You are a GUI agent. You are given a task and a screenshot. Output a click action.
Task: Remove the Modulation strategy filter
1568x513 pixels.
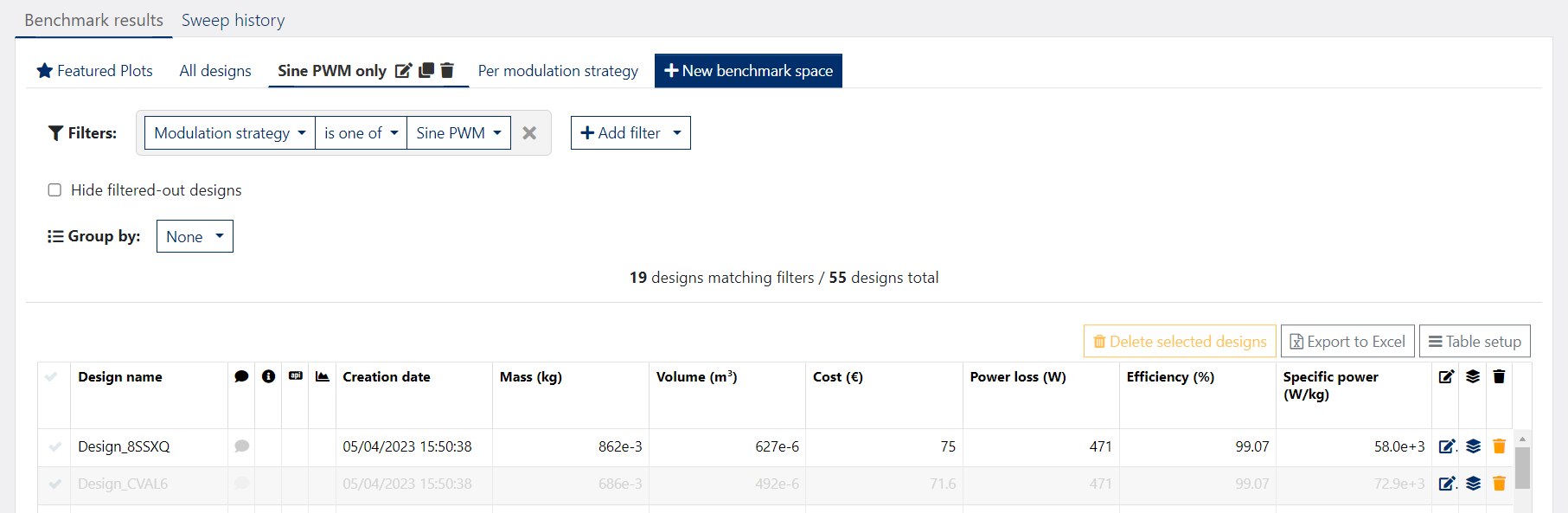coord(529,133)
